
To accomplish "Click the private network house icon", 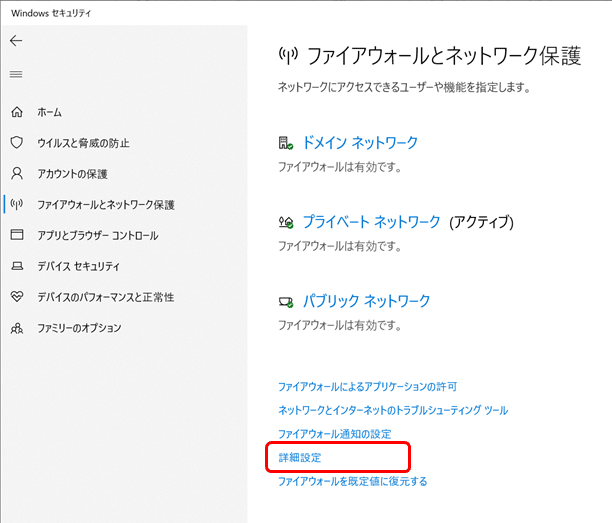I will tap(286, 222).
